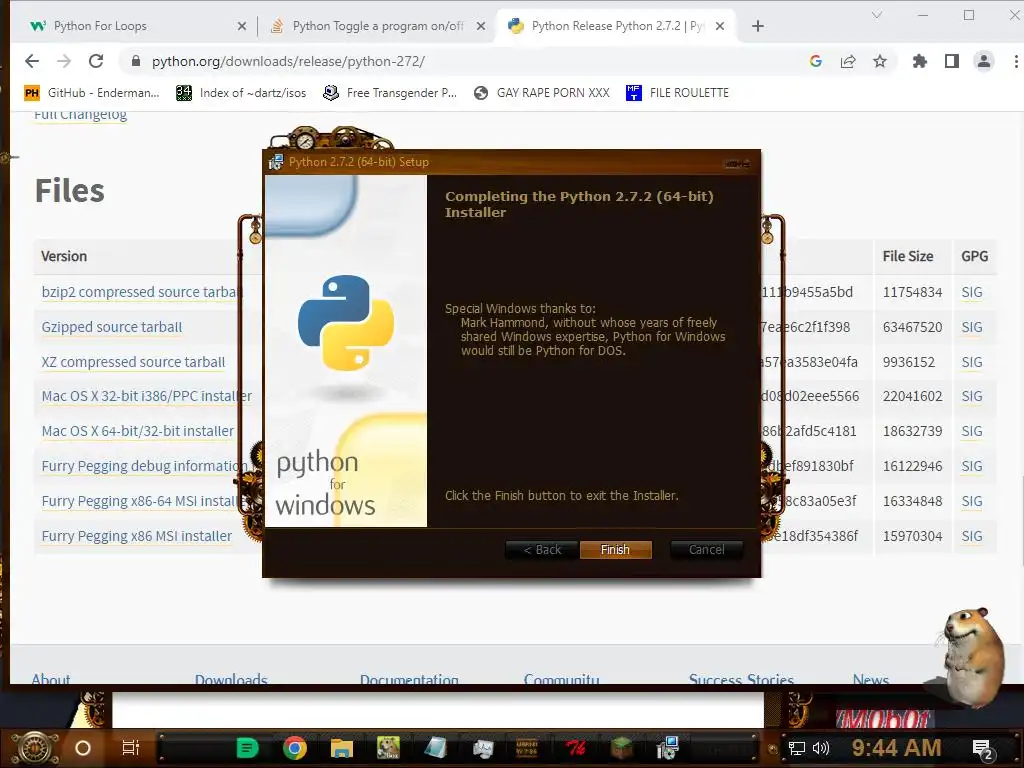1024x768 pixels.
Task: Click the File Size column header
Action: pos(908,256)
